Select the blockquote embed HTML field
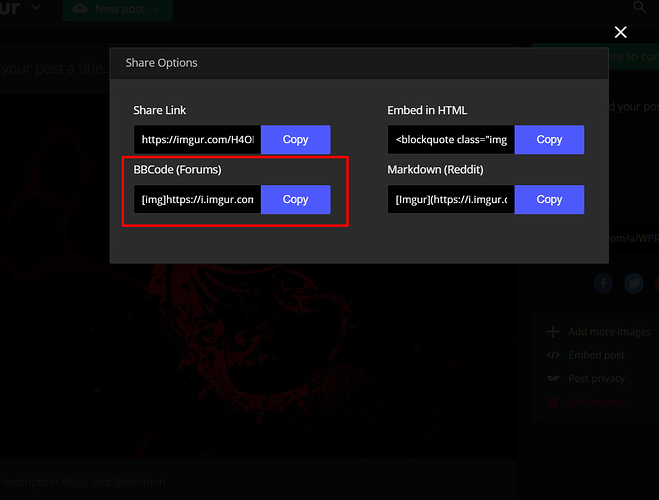The width and height of the screenshot is (659, 500). click(x=451, y=139)
